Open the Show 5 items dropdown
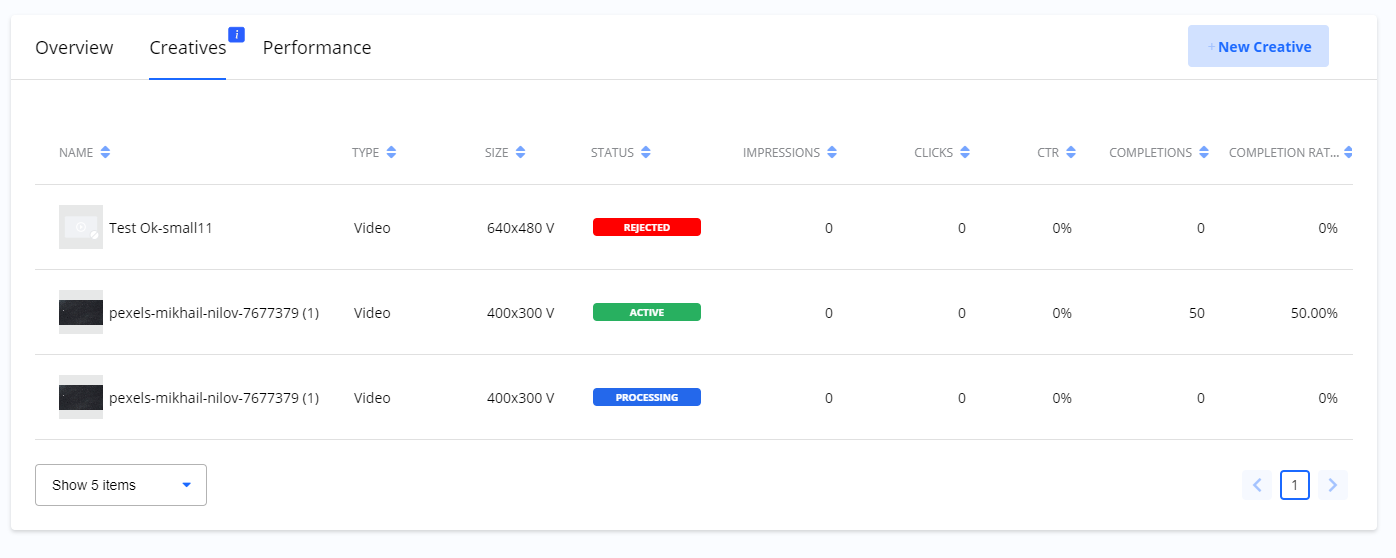1396x558 pixels. coord(121,485)
